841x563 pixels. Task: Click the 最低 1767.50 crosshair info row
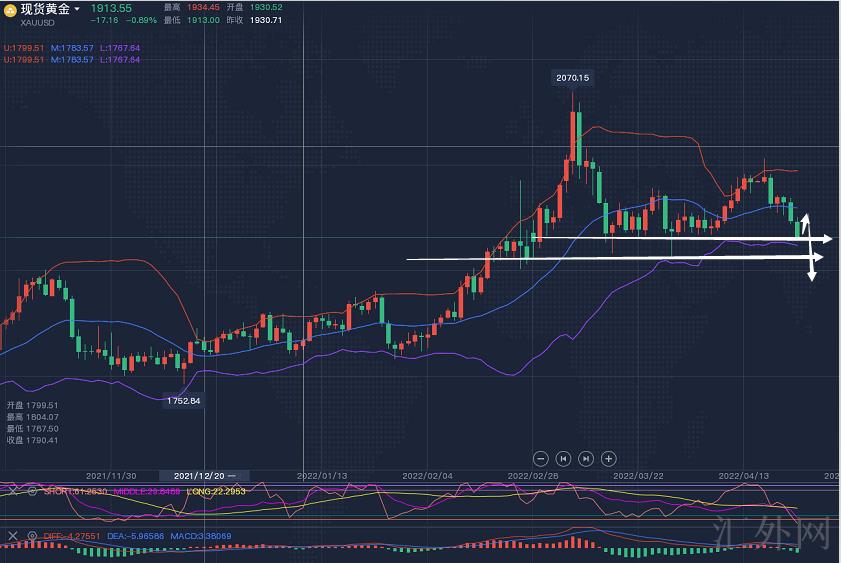(32, 428)
